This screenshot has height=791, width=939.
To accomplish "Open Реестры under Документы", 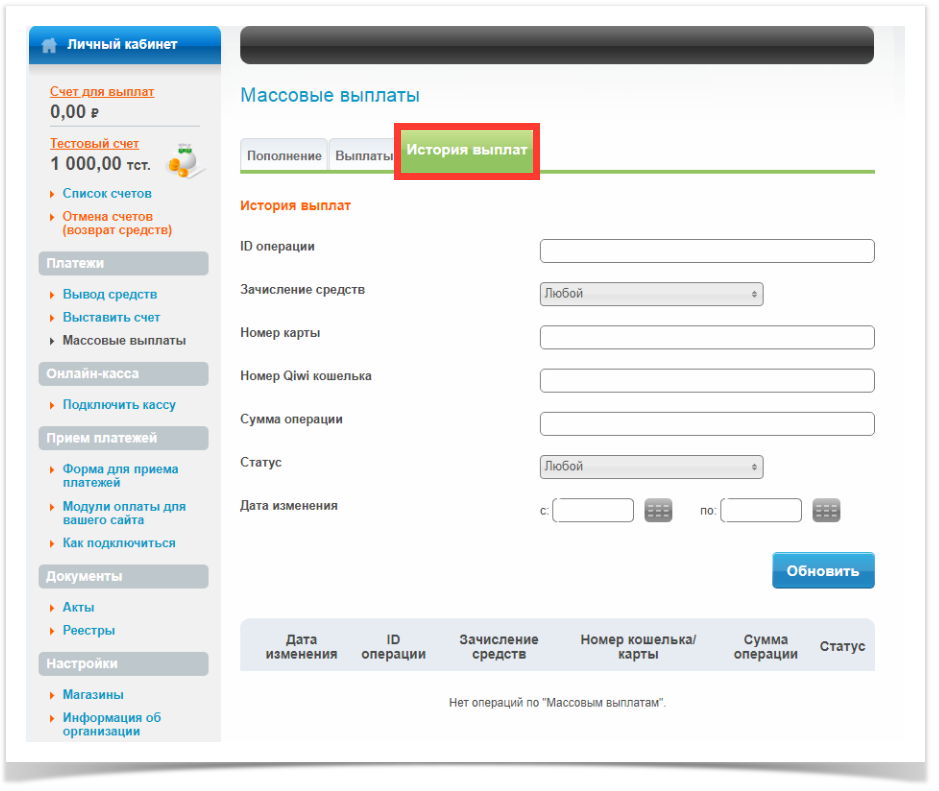I will pyautogui.click(x=89, y=631).
